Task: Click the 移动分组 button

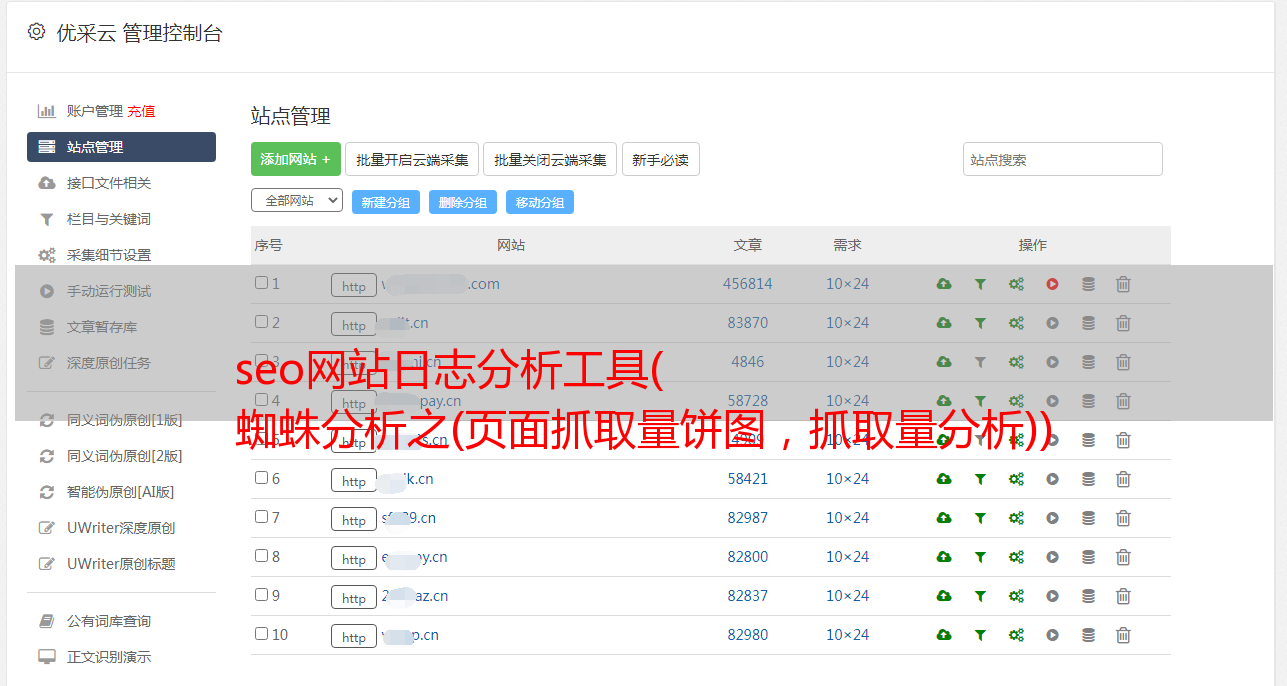Action: (x=540, y=202)
